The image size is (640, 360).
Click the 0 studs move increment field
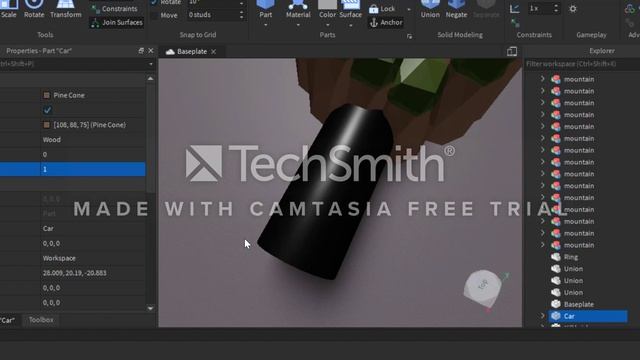pyautogui.click(x=211, y=15)
